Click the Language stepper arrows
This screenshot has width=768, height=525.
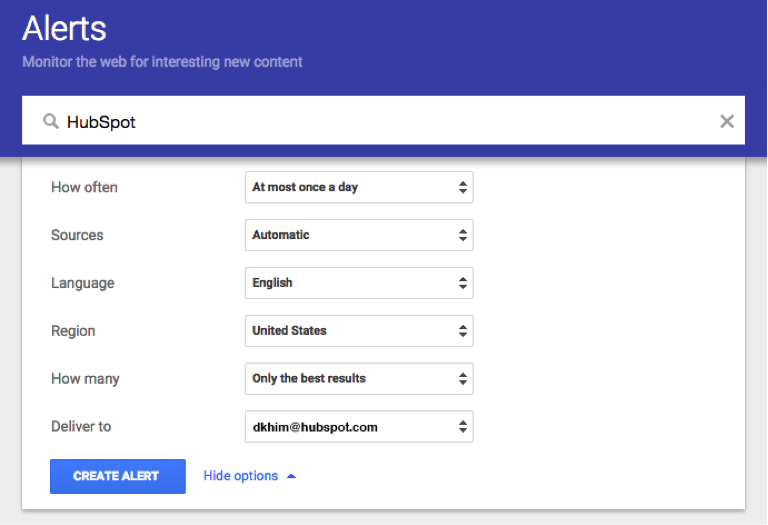tap(462, 283)
